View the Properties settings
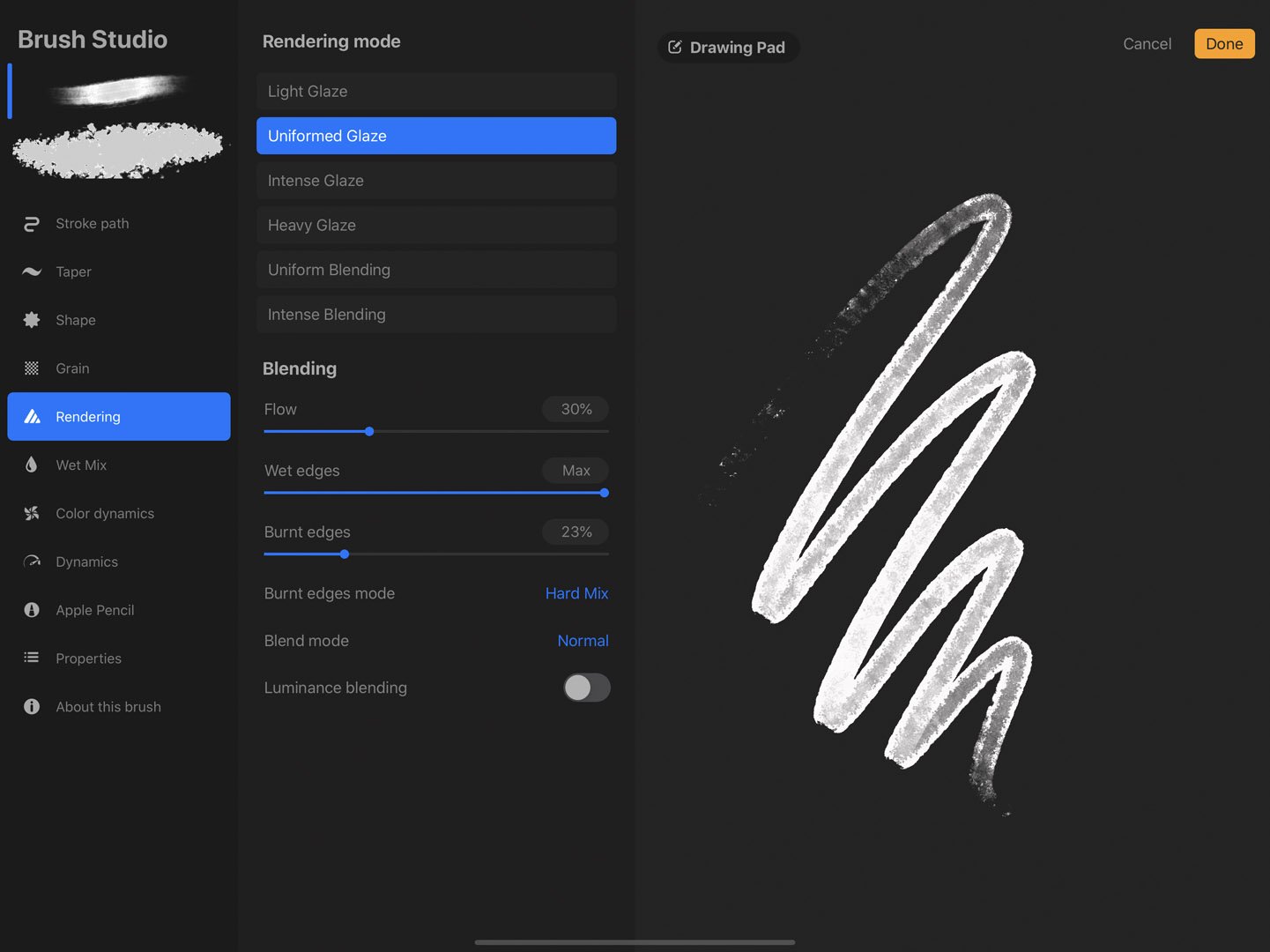Screen dimensions: 1270x952 point(88,658)
